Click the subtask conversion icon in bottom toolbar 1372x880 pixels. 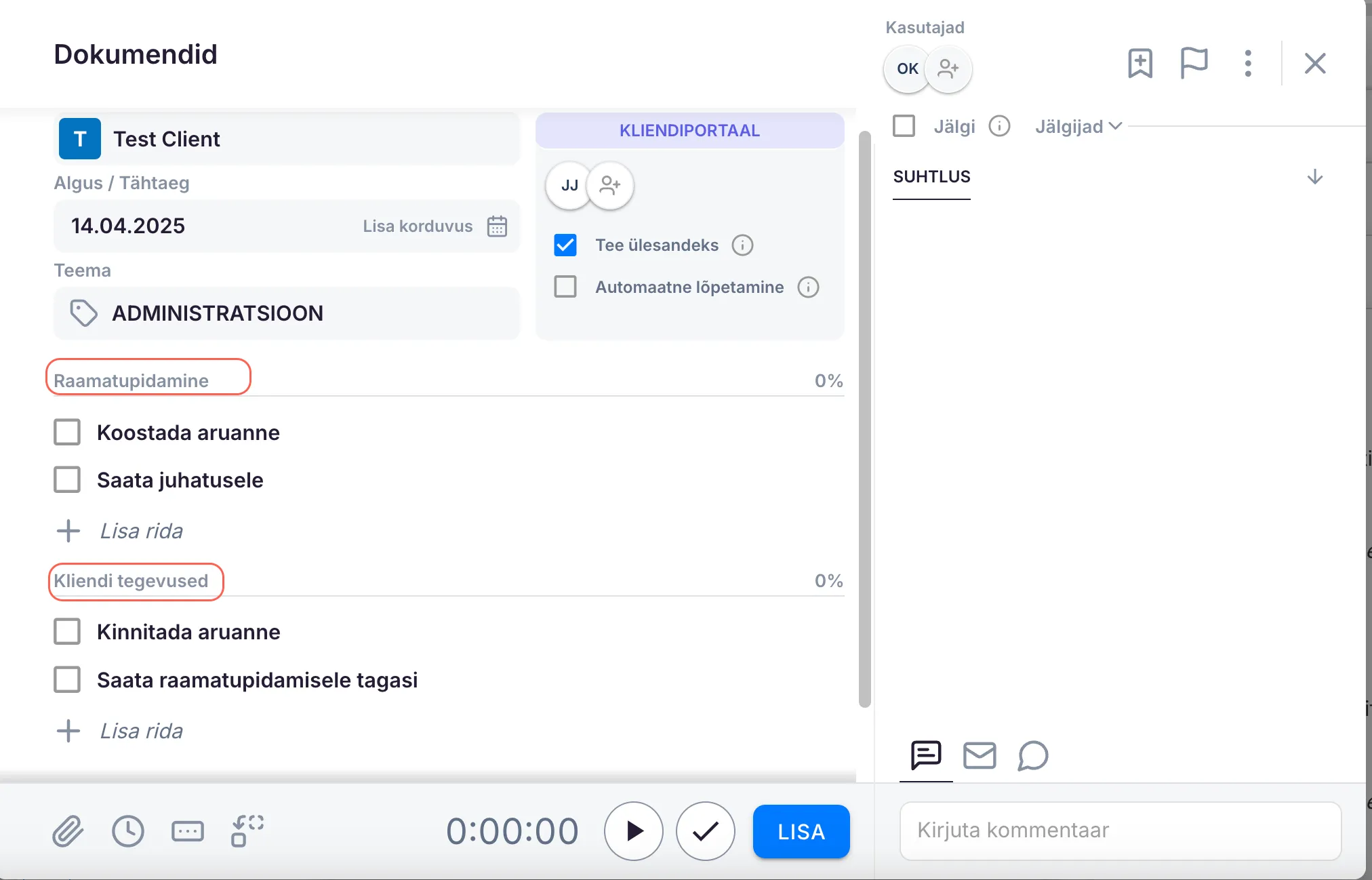tap(247, 831)
